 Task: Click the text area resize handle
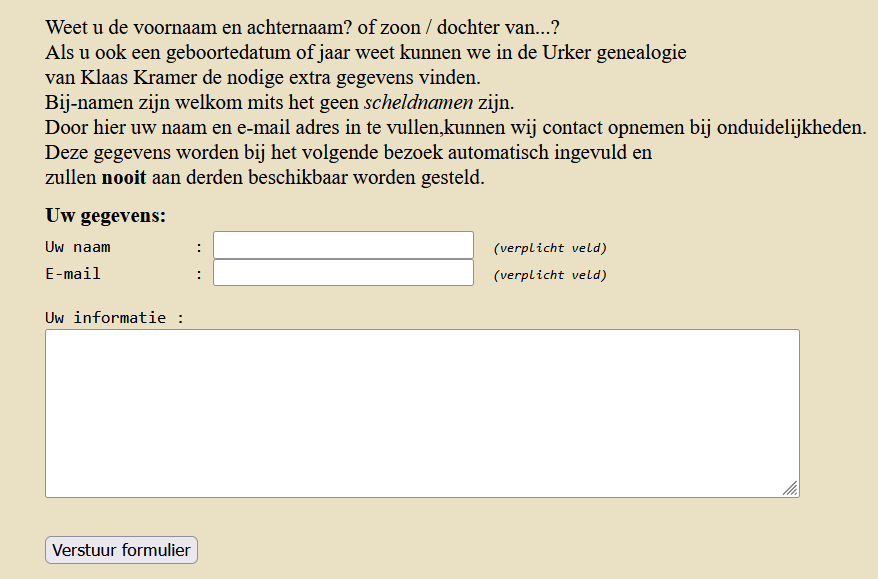(790, 488)
